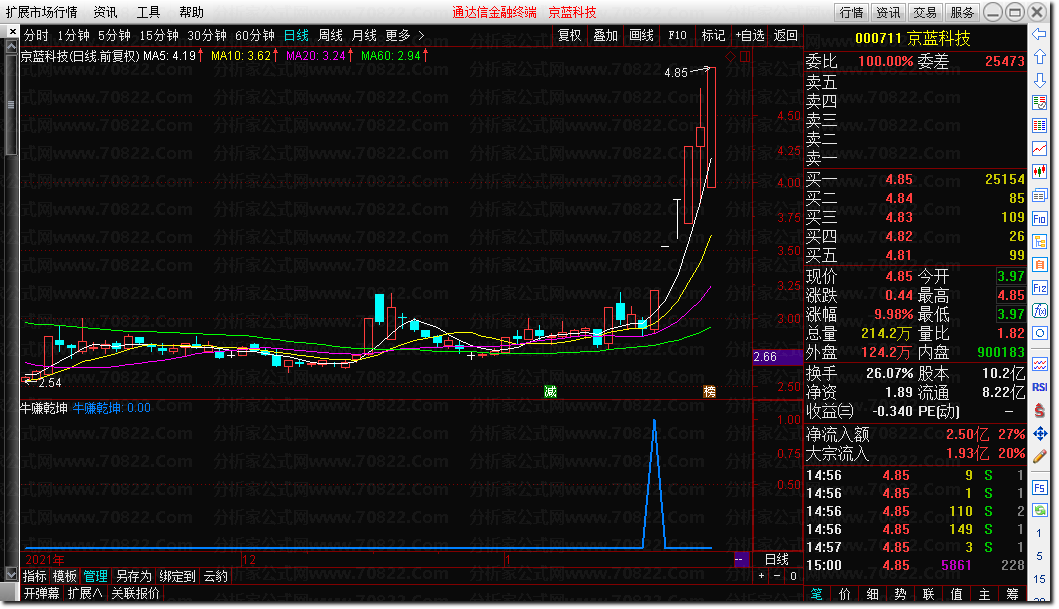Open the stacked windows icon in sidebar

point(1039,195)
